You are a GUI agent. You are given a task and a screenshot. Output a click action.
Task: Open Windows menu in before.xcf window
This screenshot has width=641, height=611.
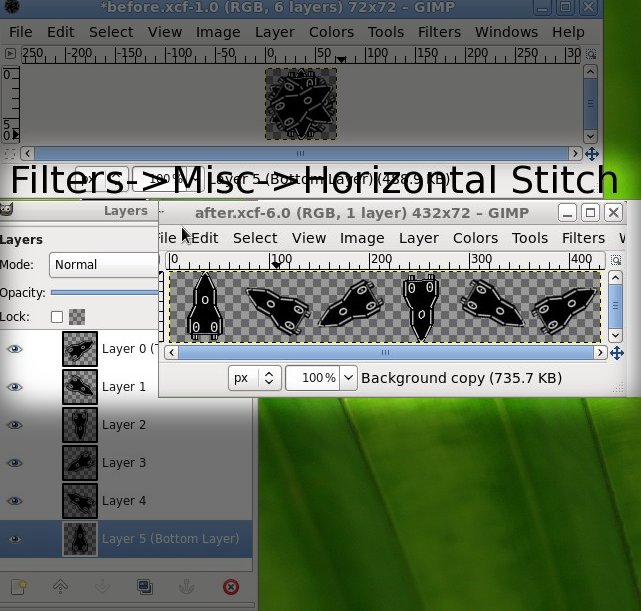[x=506, y=32]
